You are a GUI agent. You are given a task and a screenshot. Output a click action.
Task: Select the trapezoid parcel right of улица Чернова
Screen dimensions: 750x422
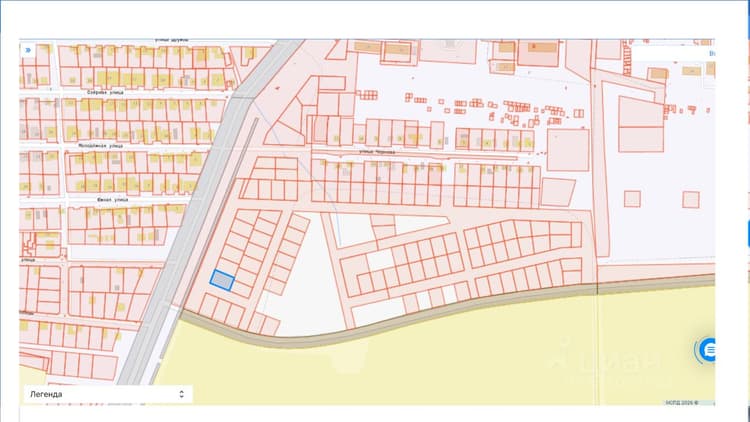(557, 192)
